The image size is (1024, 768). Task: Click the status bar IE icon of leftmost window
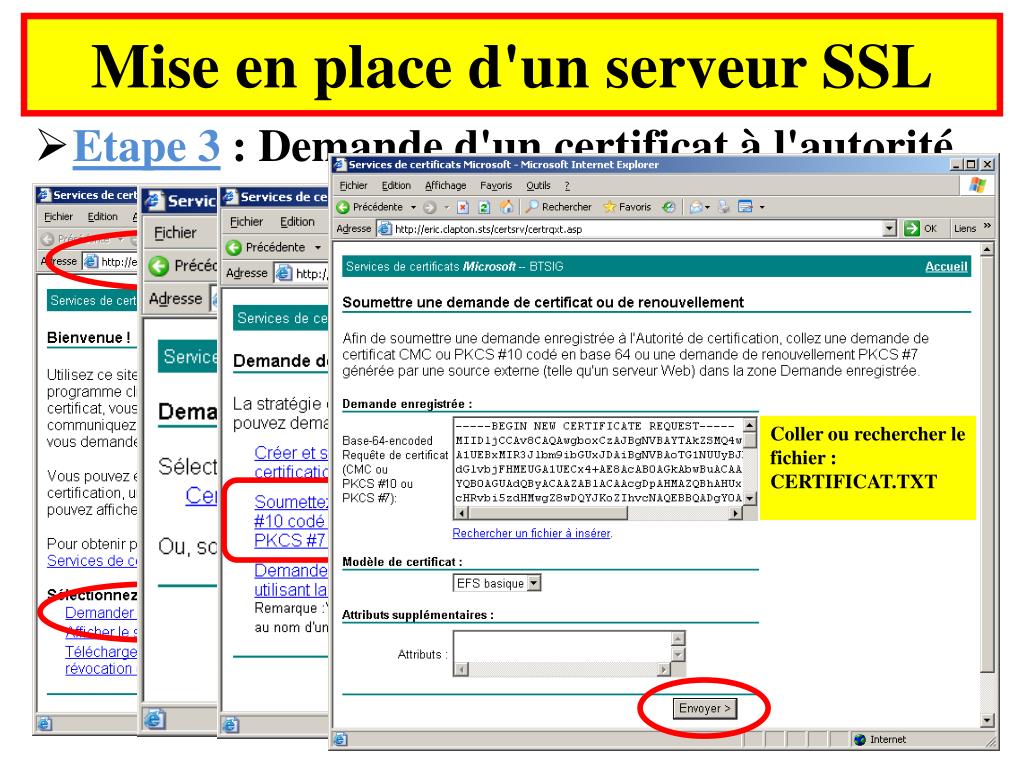tap(45, 723)
